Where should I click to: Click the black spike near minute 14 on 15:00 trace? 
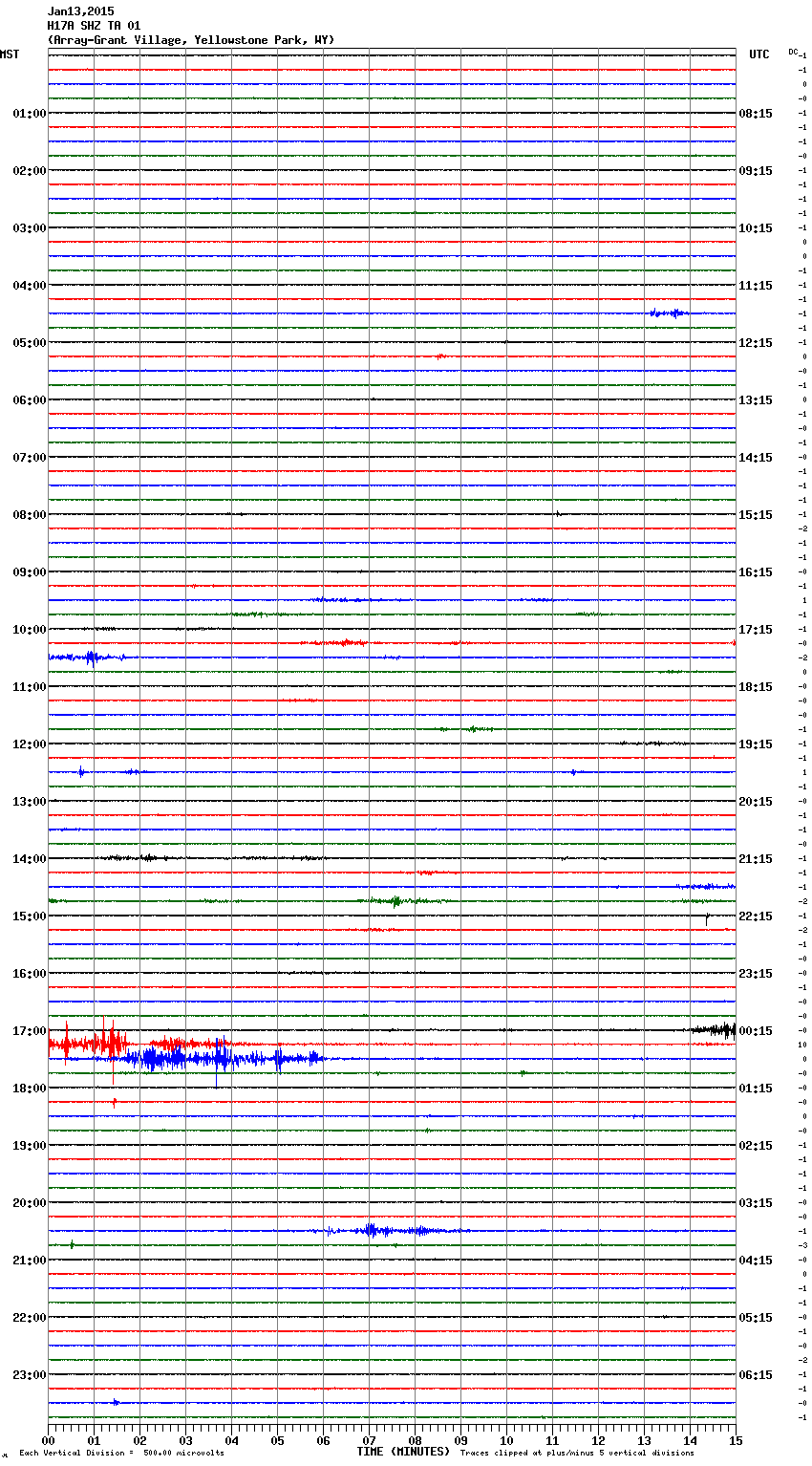(x=707, y=919)
